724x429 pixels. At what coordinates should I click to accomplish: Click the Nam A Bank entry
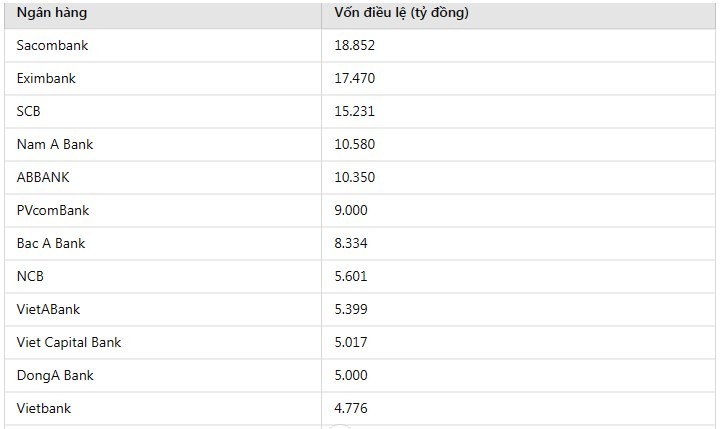tap(55, 144)
